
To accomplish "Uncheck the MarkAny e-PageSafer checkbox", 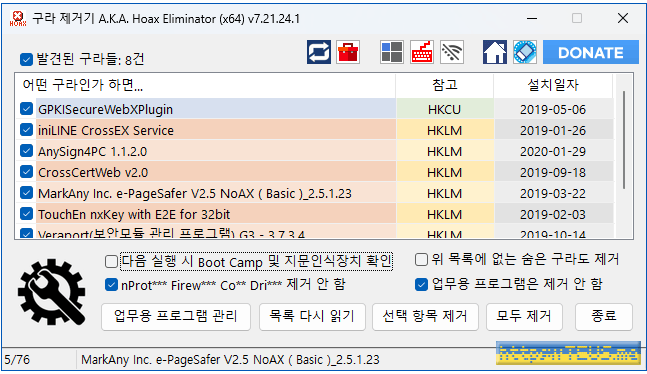I will pyautogui.click(x=26, y=193).
